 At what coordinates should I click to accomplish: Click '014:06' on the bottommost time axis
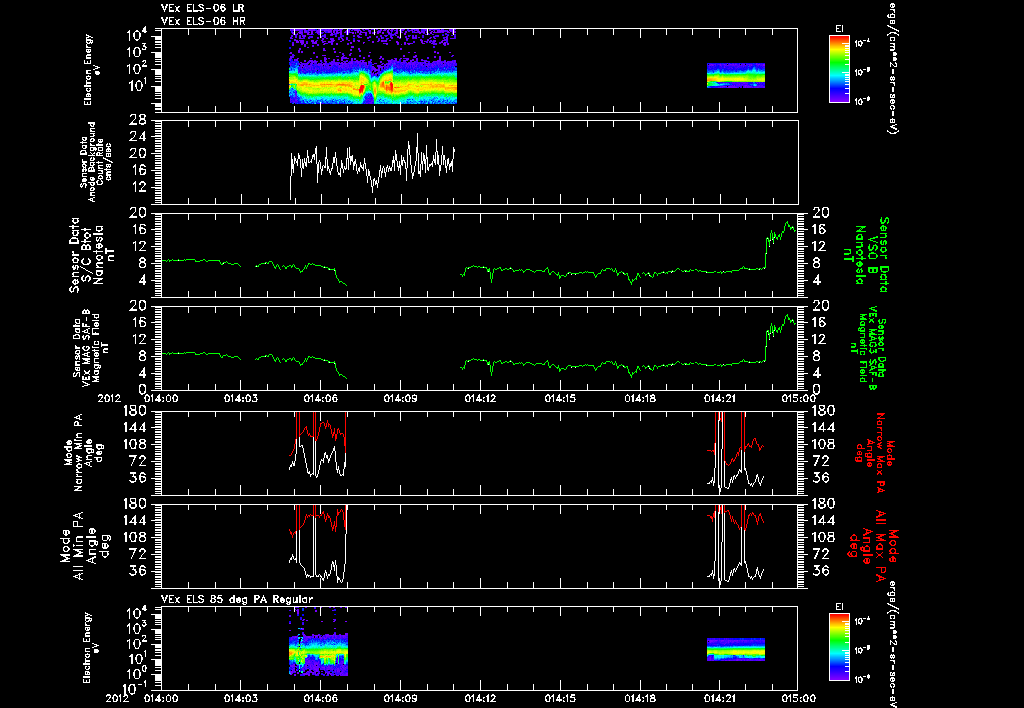coord(321,698)
